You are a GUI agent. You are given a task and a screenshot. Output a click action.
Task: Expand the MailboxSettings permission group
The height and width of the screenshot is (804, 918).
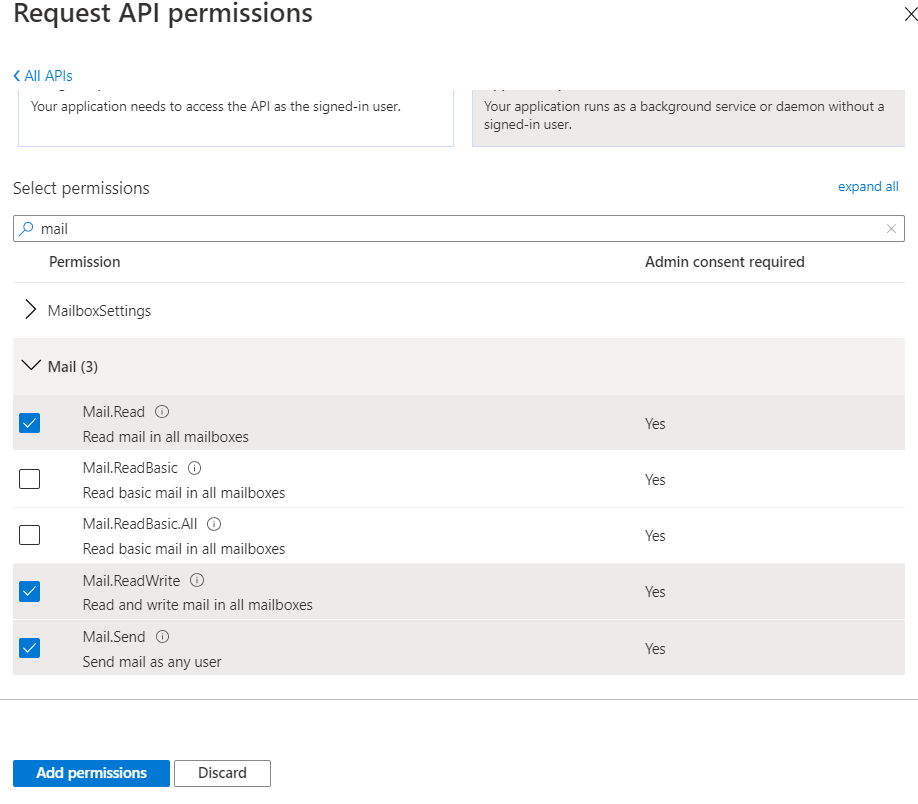point(30,310)
